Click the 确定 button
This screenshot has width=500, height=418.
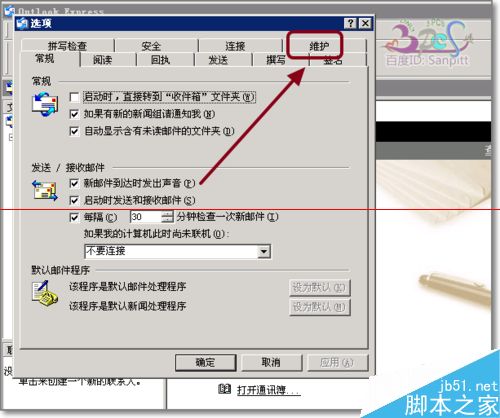tap(206, 363)
